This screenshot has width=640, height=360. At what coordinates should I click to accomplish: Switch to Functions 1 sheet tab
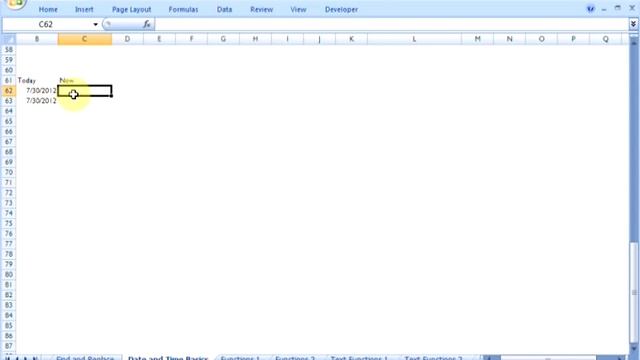pos(240,358)
